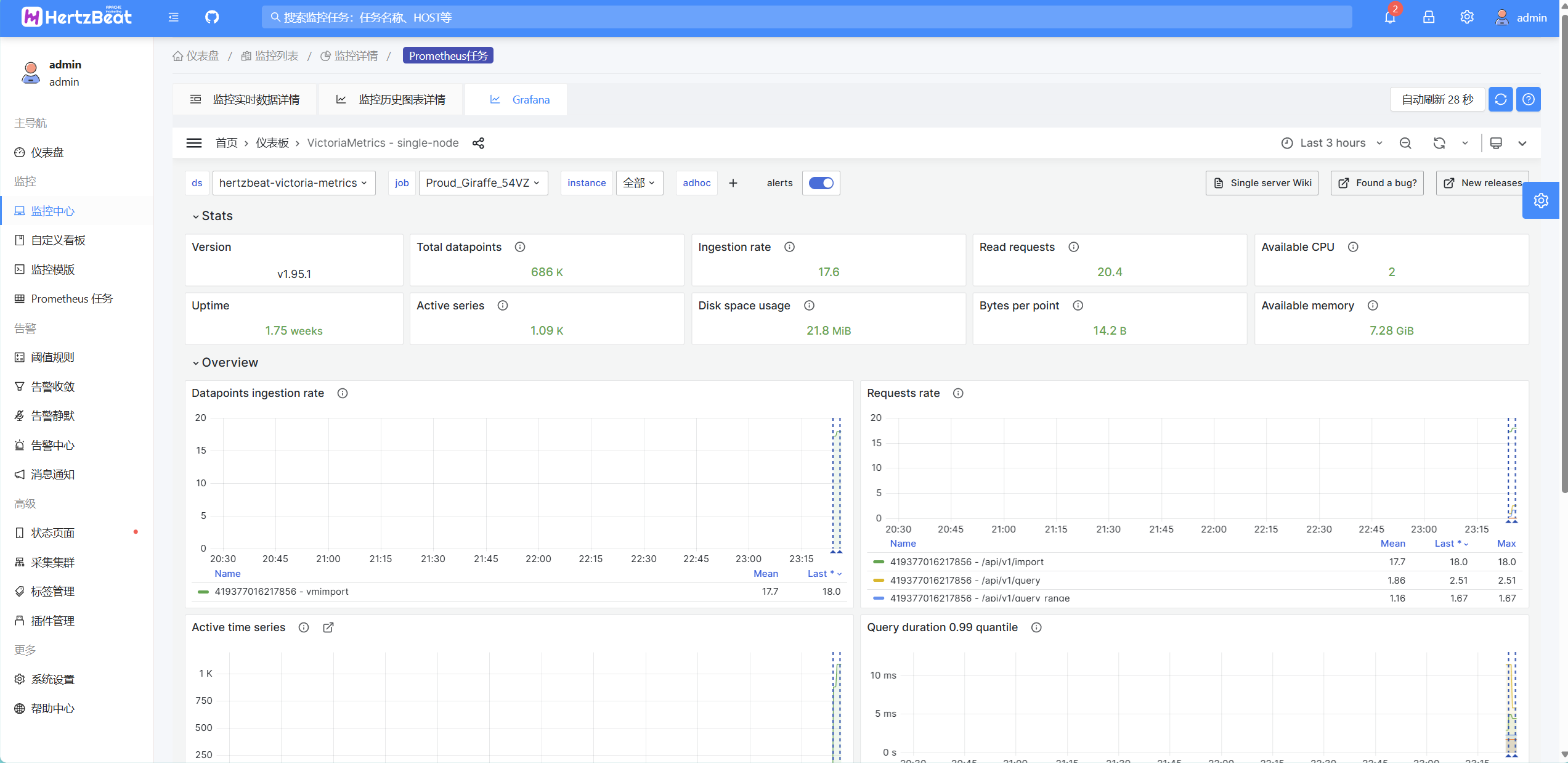This screenshot has width=1568, height=763.
Task: Show info for Active series
Action: [503, 306]
